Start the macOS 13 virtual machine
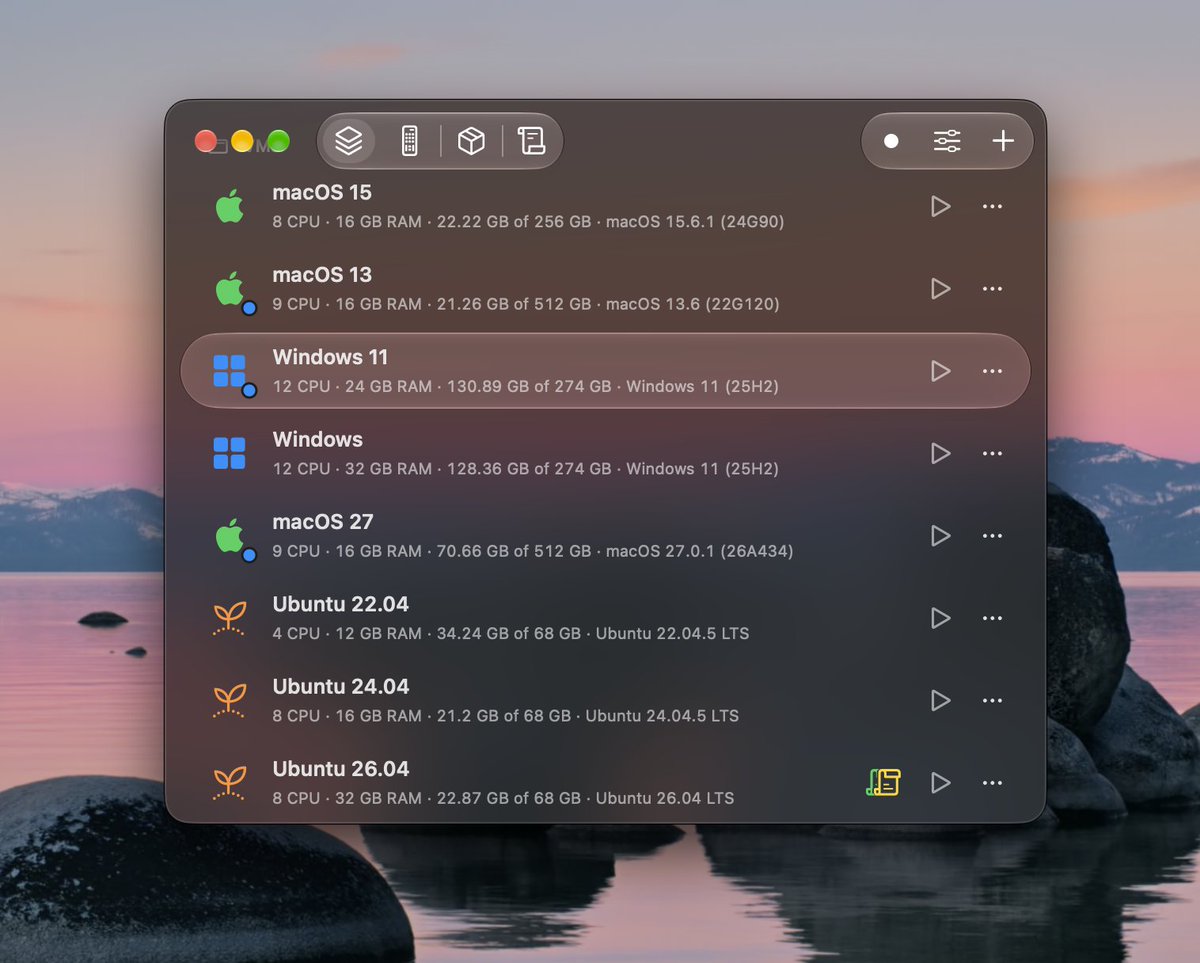This screenshot has height=963, width=1200. click(x=940, y=288)
